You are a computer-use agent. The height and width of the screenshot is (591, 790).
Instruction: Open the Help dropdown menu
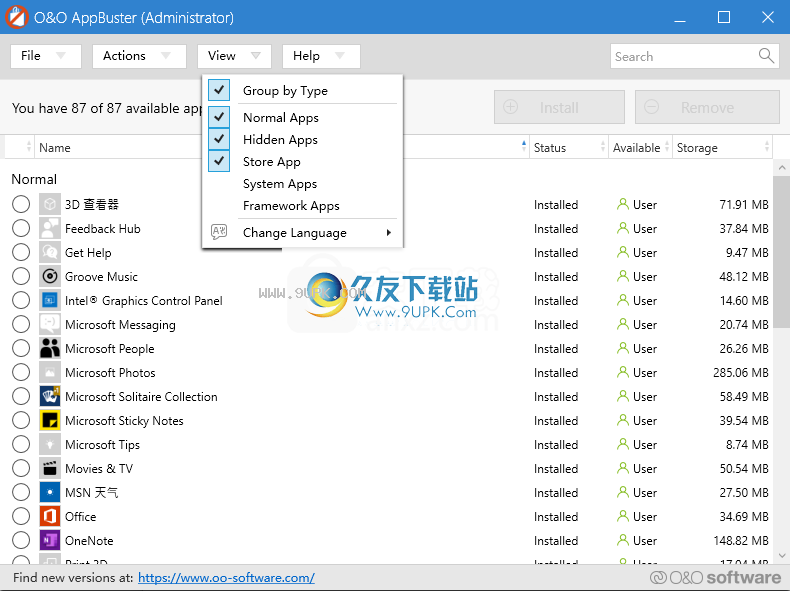pos(321,56)
